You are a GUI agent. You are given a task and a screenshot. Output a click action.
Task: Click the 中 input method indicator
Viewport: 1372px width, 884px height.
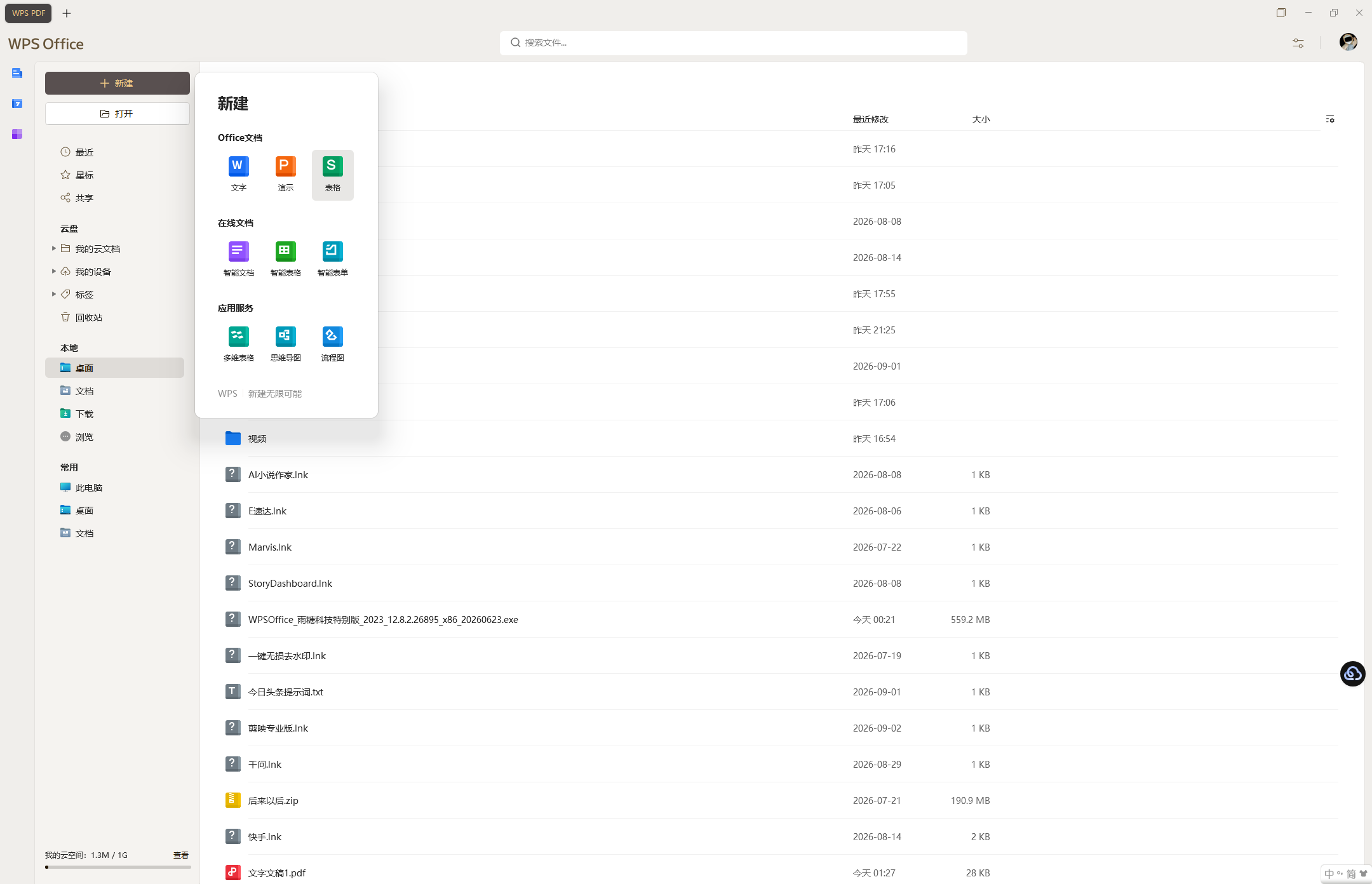1329,874
